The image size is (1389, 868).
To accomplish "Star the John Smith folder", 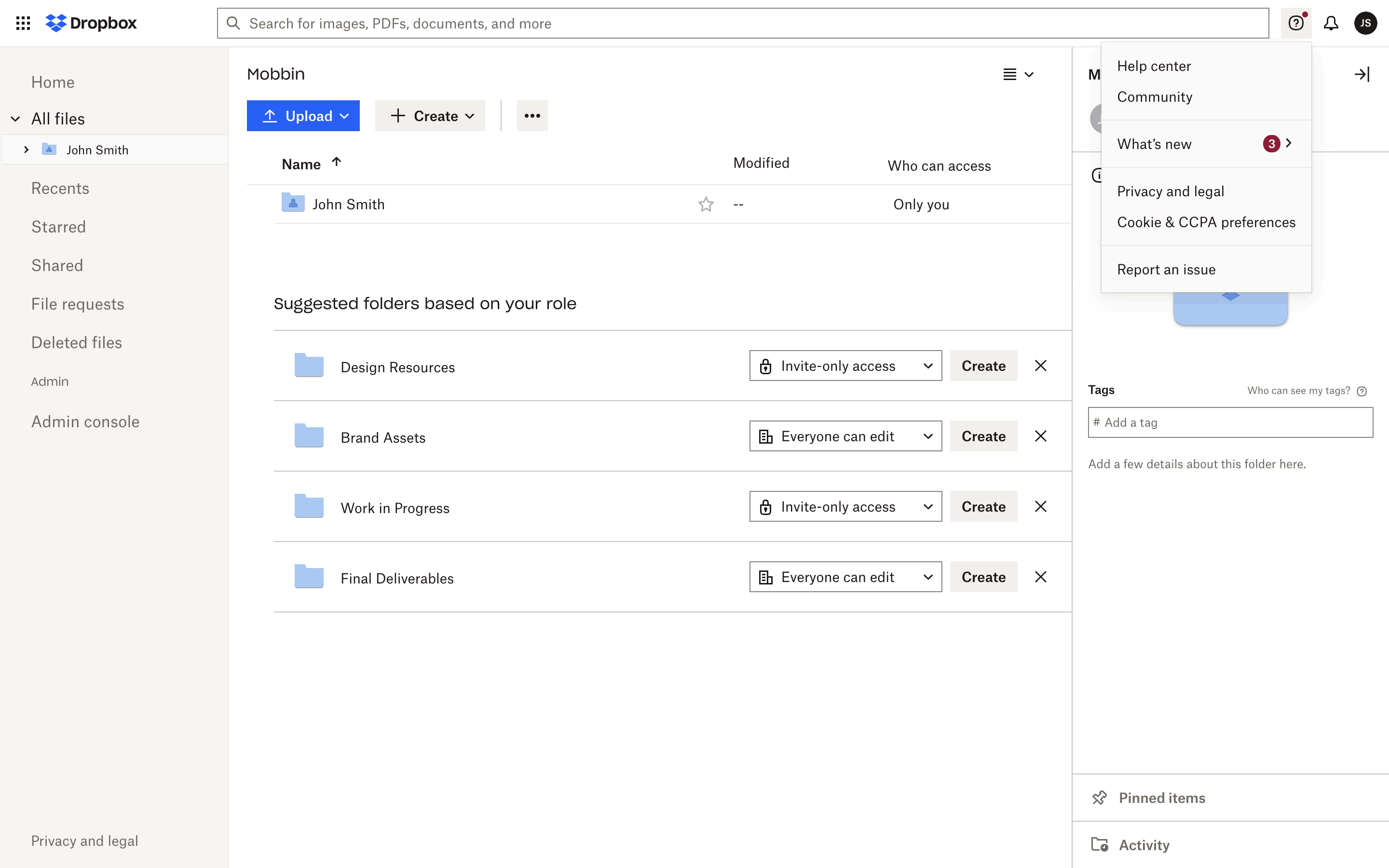I will point(706,204).
